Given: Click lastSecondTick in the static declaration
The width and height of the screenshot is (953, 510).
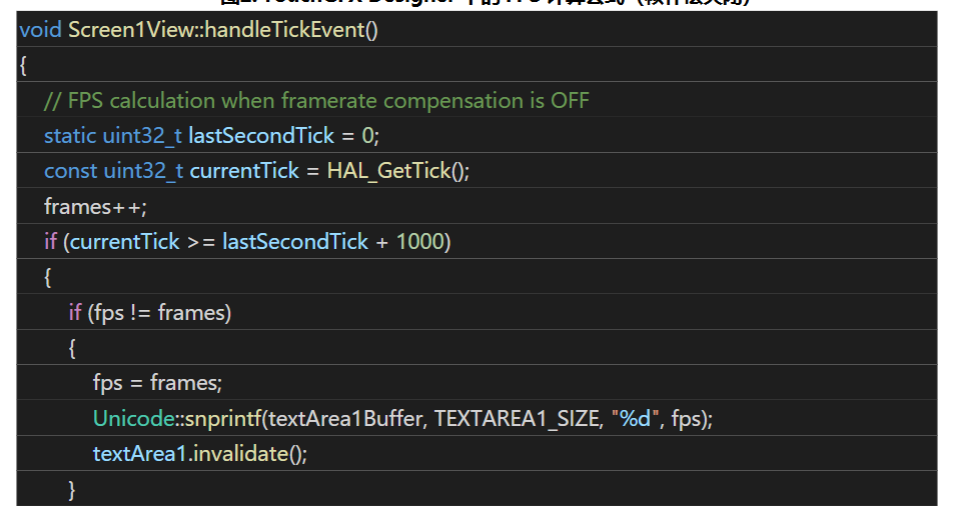Looking at the screenshot, I should coord(261,136).
